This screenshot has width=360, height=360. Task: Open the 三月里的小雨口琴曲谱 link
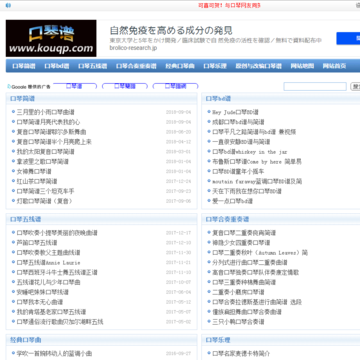(x=45, y=112)
